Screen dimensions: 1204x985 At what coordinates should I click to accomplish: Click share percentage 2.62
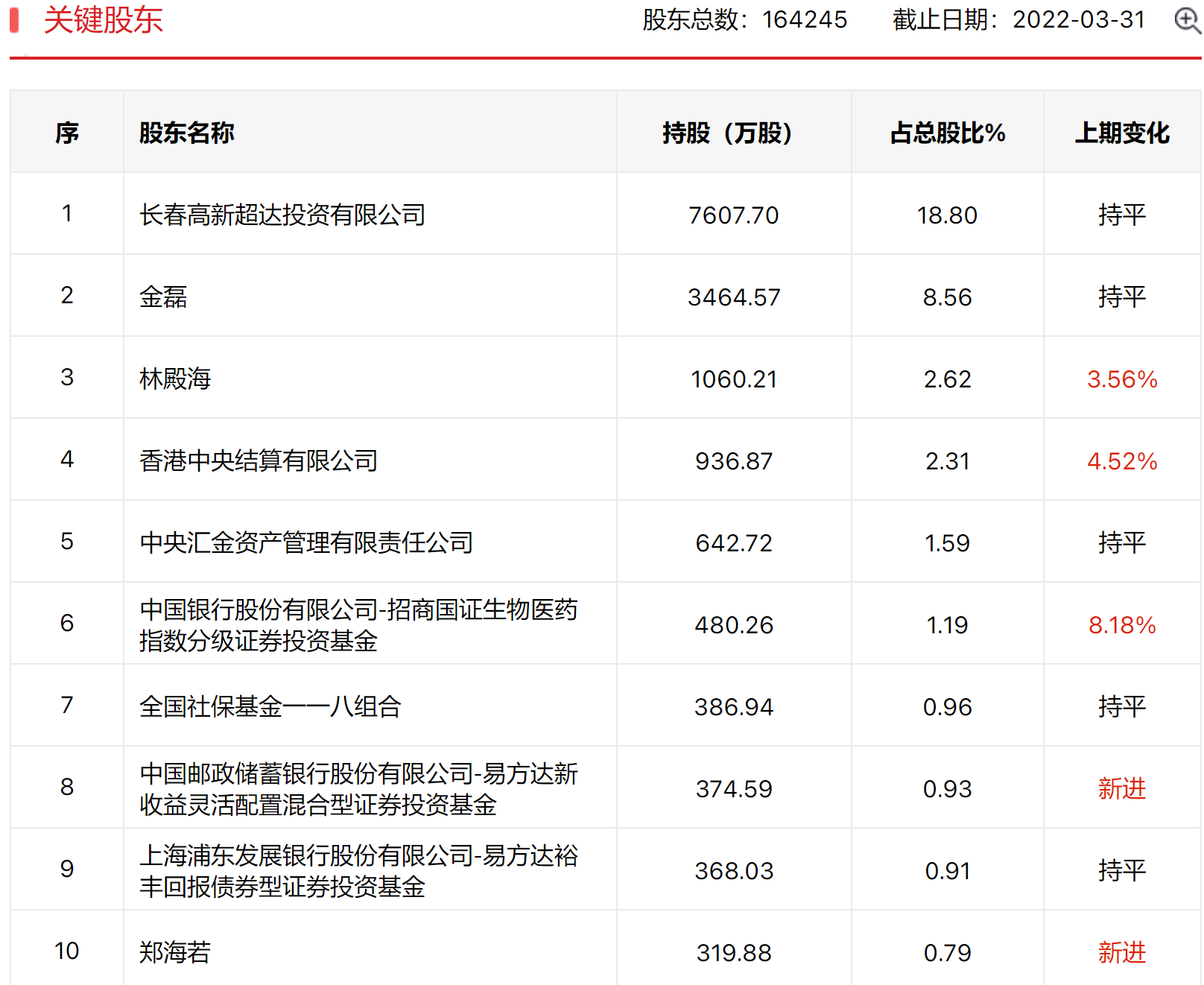tap(947, 379)
